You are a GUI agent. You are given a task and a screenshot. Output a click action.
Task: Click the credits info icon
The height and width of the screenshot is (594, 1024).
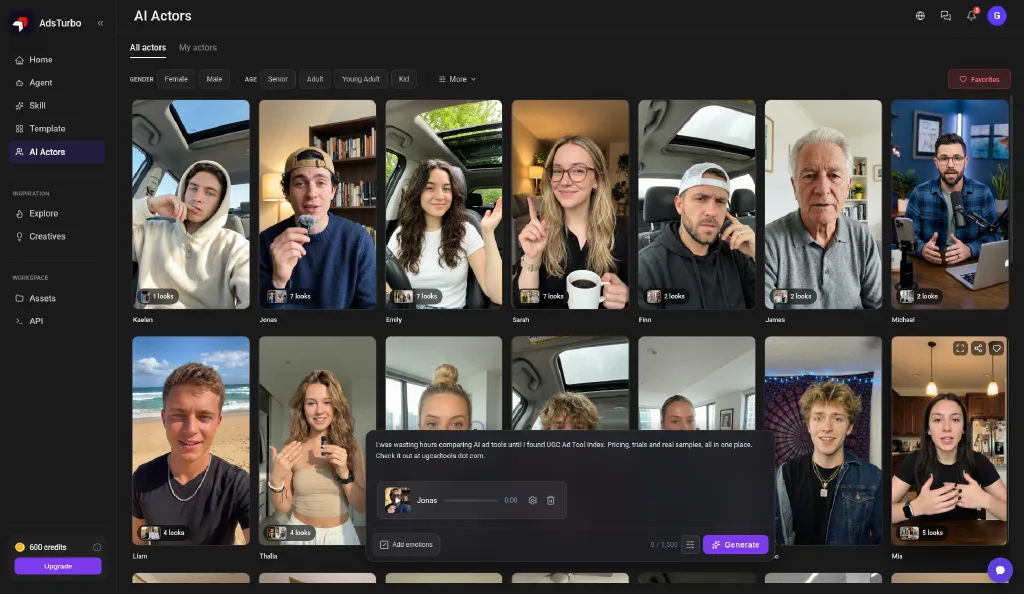[x=97, y=547]
